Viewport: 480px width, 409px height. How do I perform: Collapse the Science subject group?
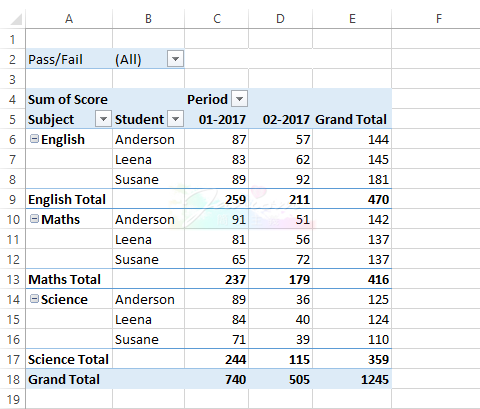tap(34, 299)
